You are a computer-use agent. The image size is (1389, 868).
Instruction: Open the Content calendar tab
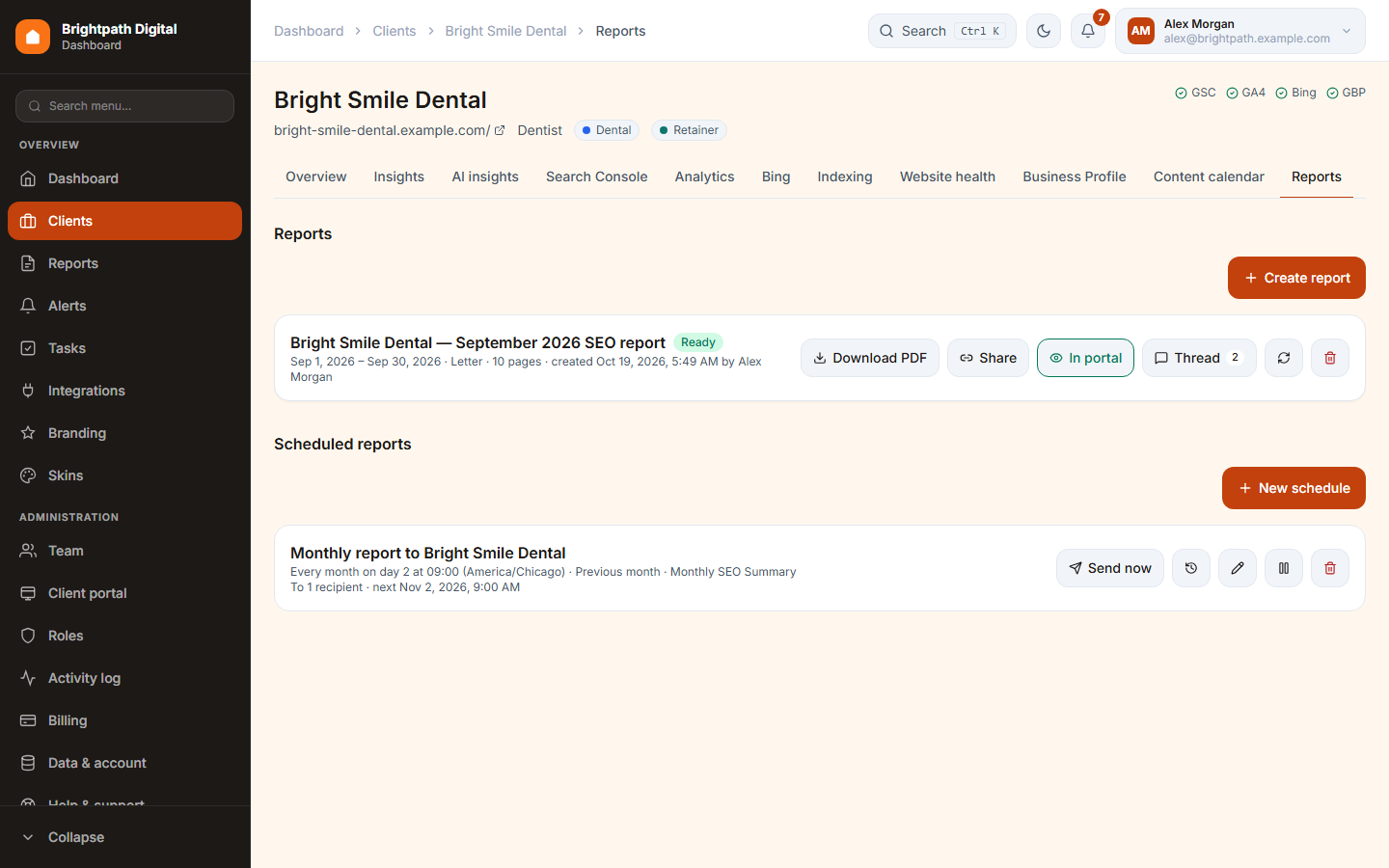tap(1209, 176)
